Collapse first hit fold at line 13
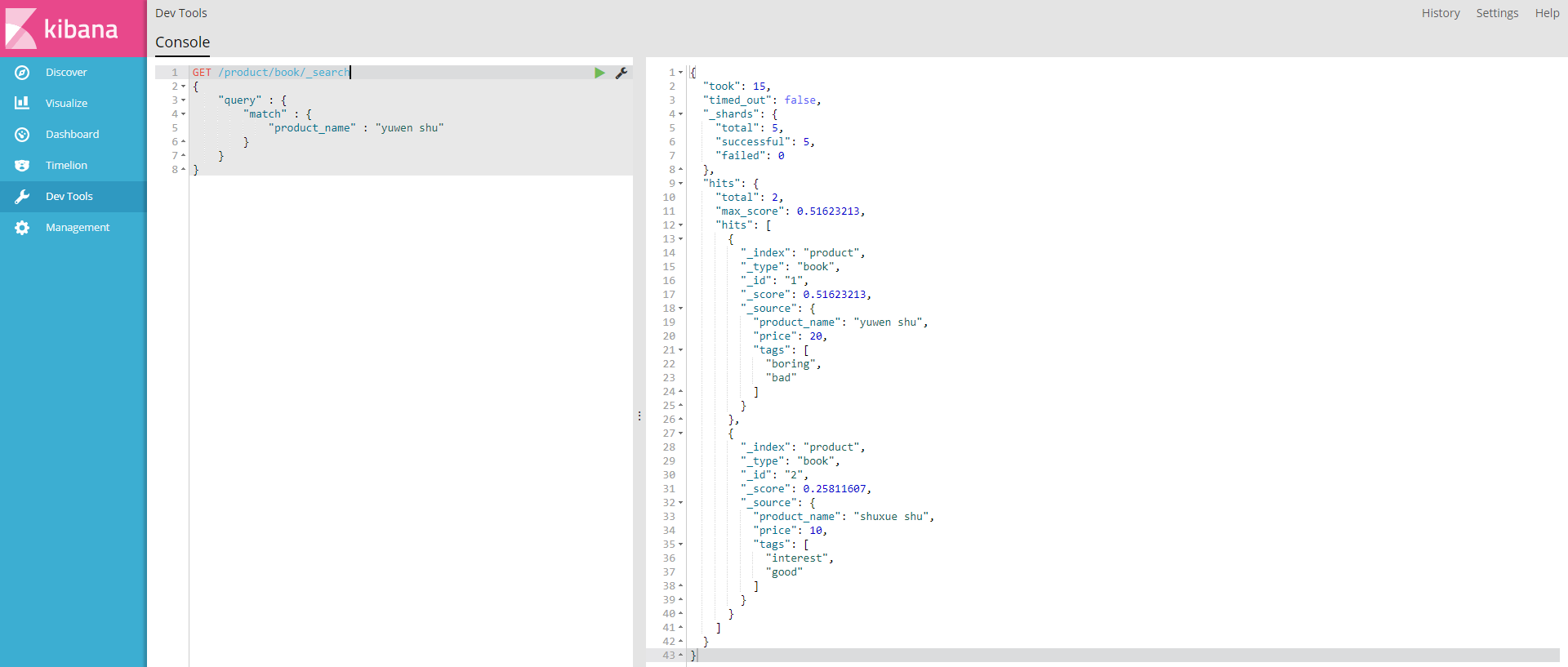Viewport: 1568px width, 667px height. pyautogui.click(x=681, y=239)
